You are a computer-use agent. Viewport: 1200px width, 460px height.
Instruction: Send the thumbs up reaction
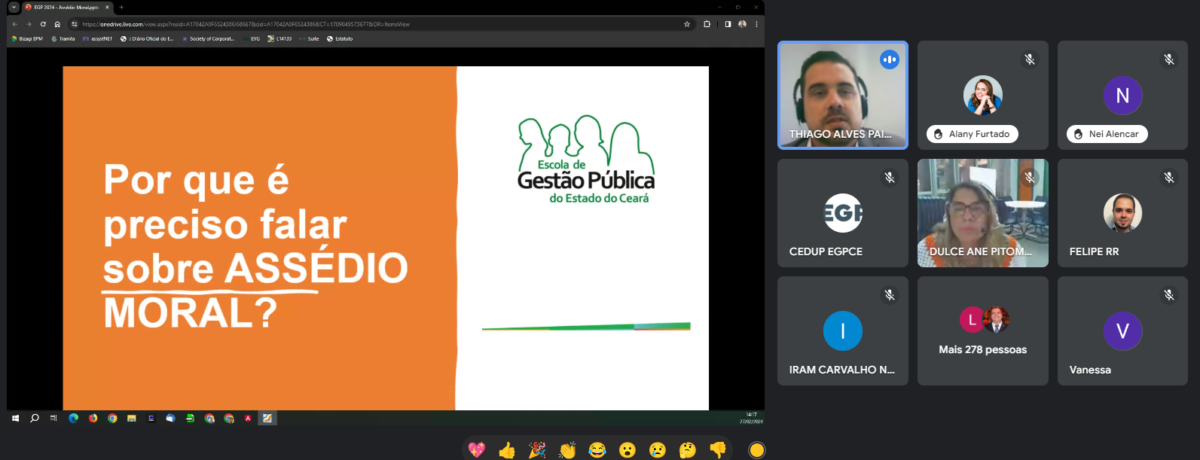point(507,450)
